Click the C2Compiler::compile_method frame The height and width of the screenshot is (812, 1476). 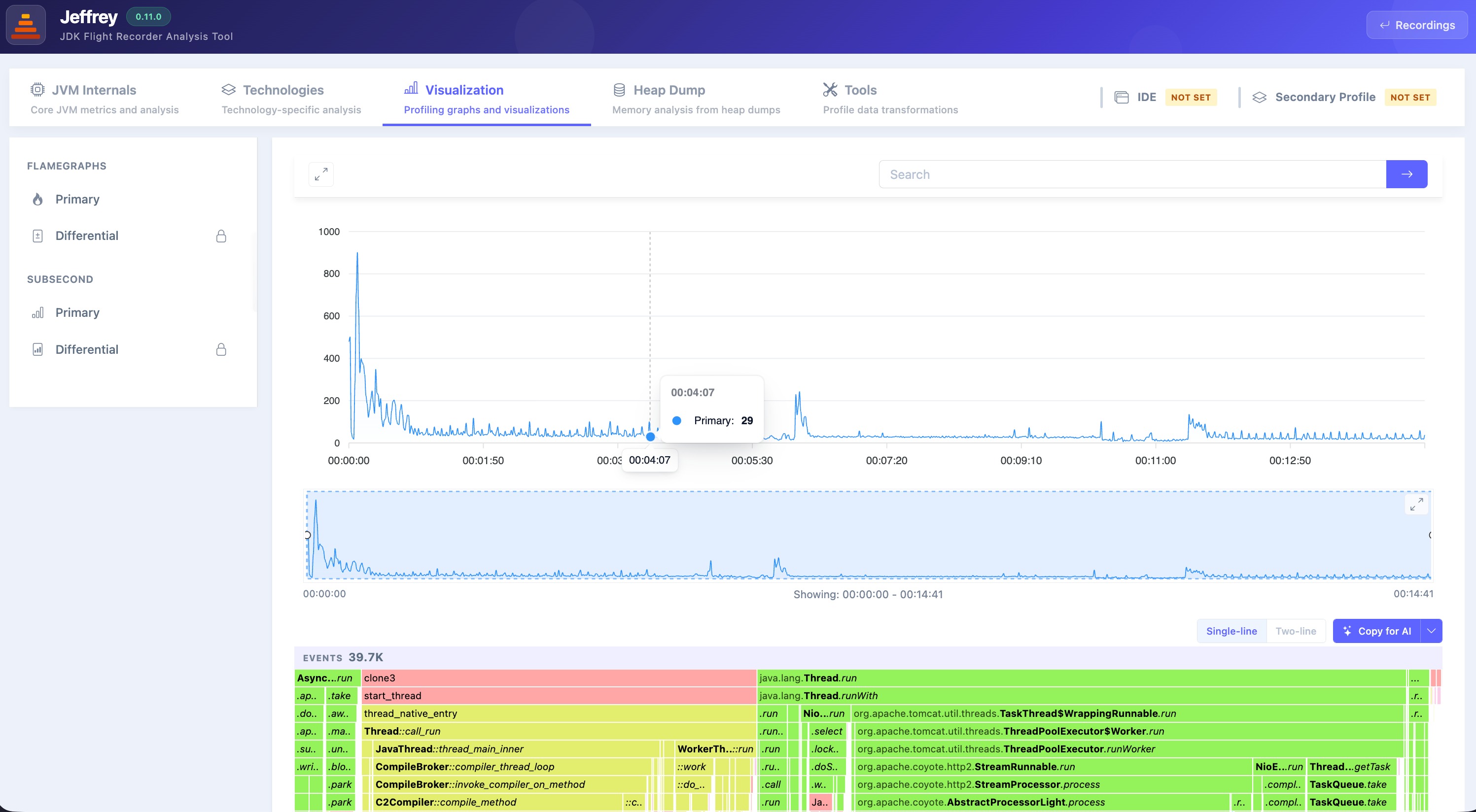click(x=497, y=802)
